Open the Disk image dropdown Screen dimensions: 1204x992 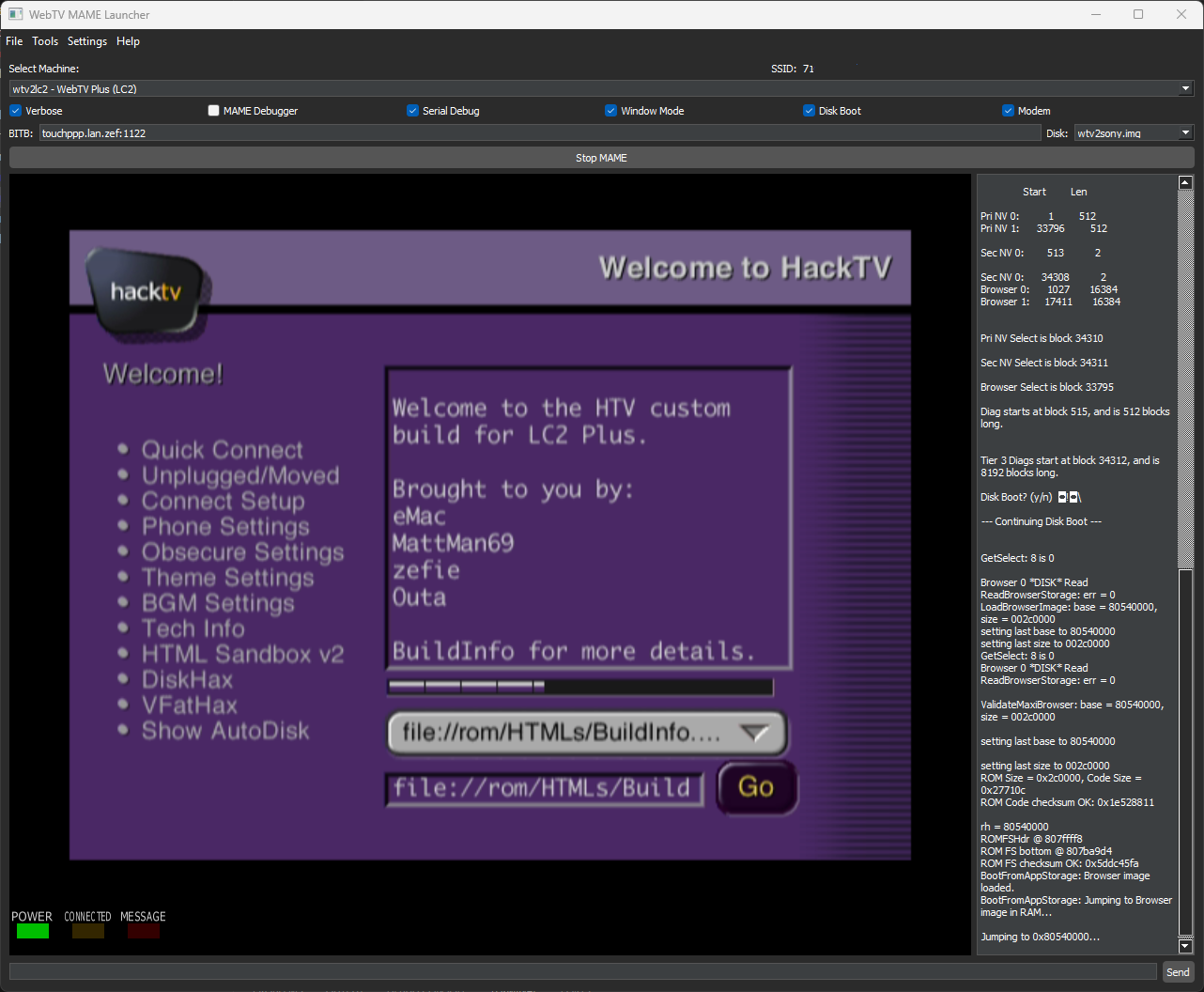[x=1184, y=133]
